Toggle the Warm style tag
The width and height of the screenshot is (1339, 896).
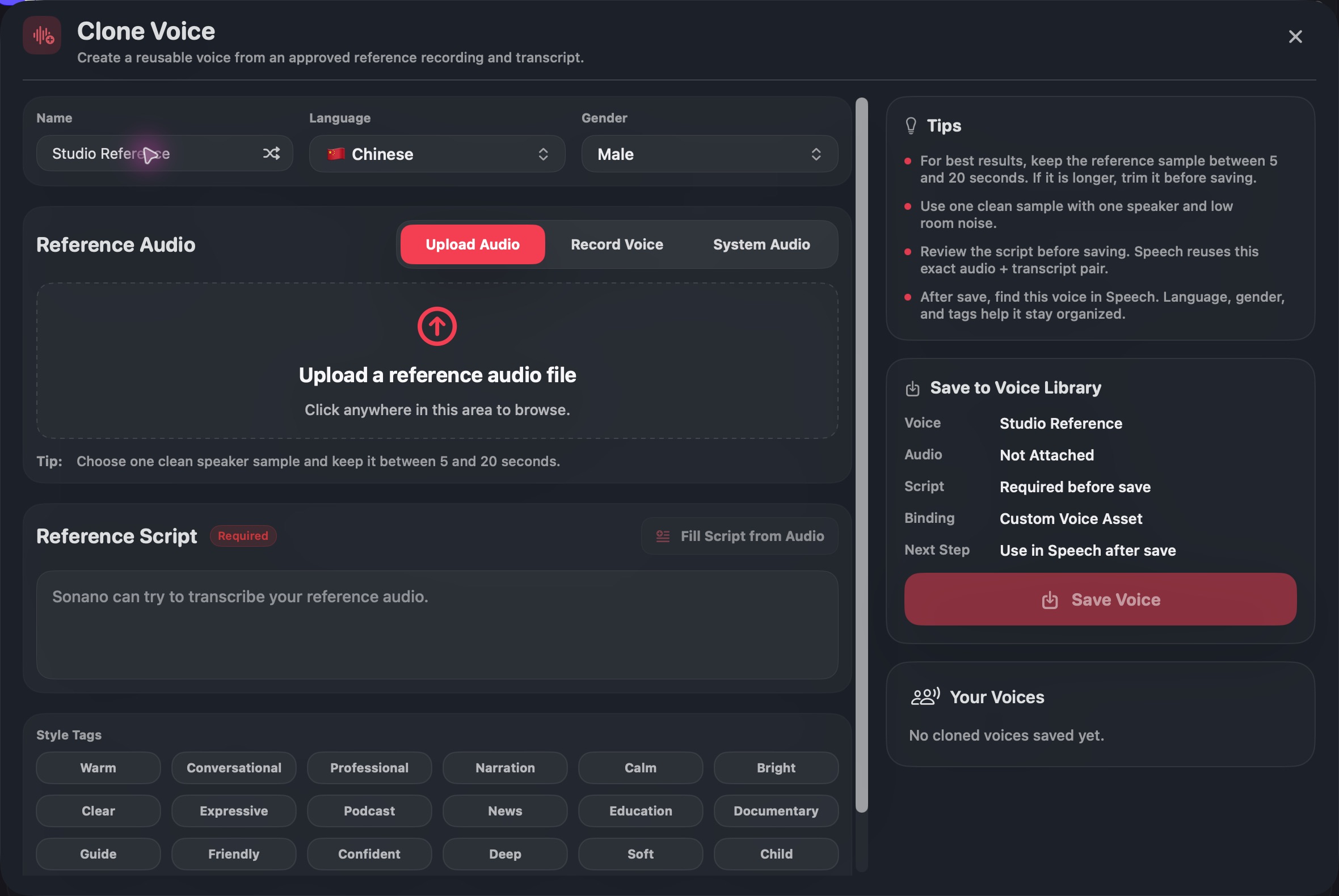click(x=98, y=767)
